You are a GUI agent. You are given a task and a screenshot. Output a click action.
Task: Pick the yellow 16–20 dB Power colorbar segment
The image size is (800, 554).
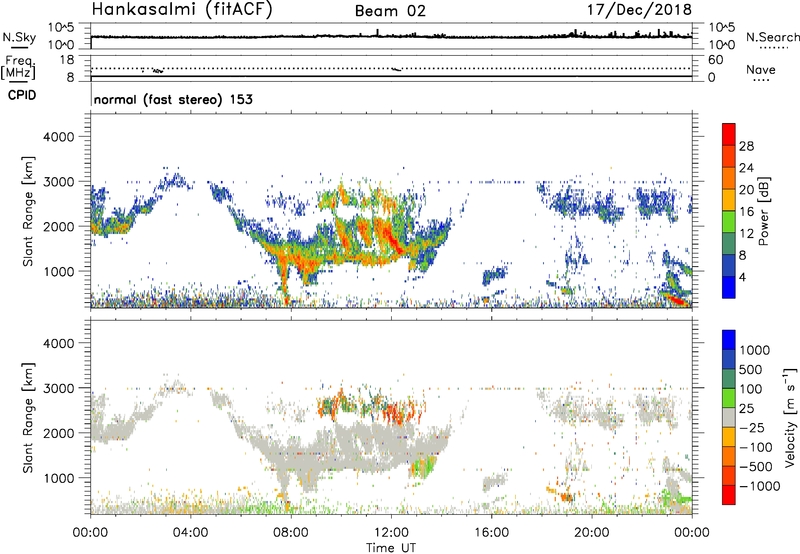click(729, 199)
